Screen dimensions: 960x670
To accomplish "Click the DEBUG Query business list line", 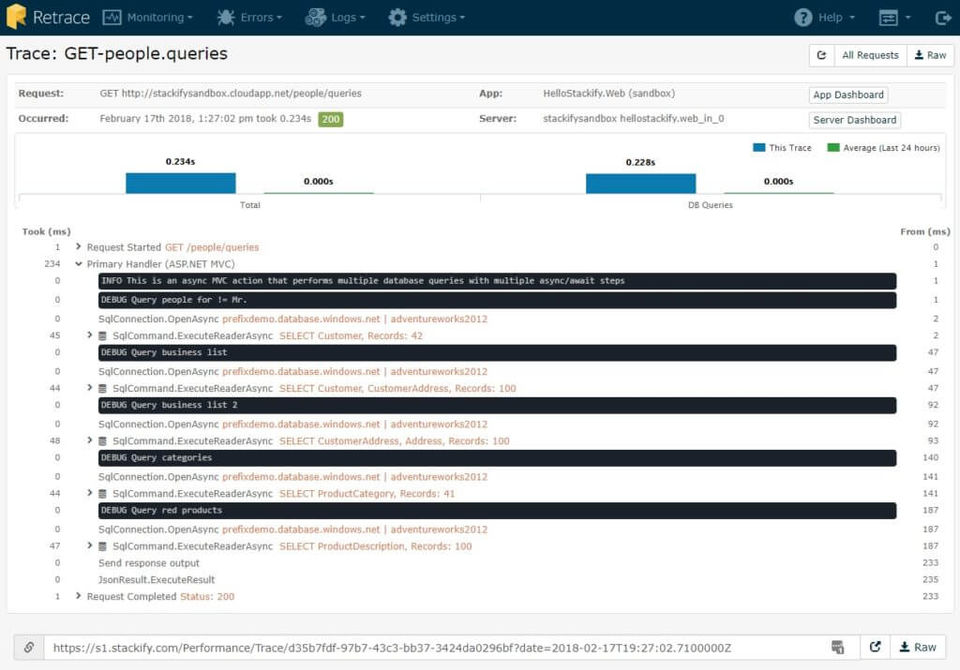I will [x=497, y=353].
